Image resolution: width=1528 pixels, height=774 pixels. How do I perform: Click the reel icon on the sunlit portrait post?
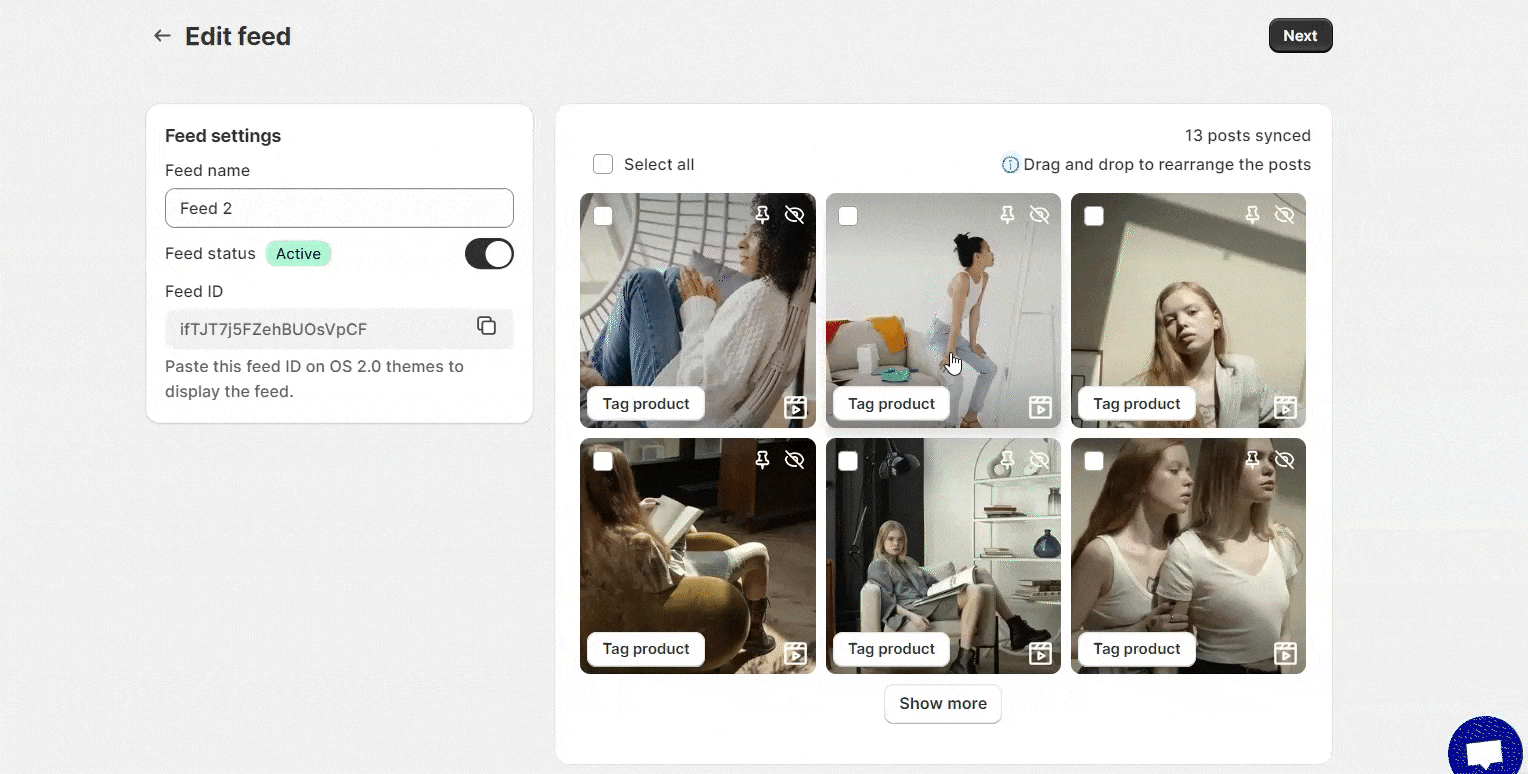[1285, 407]
